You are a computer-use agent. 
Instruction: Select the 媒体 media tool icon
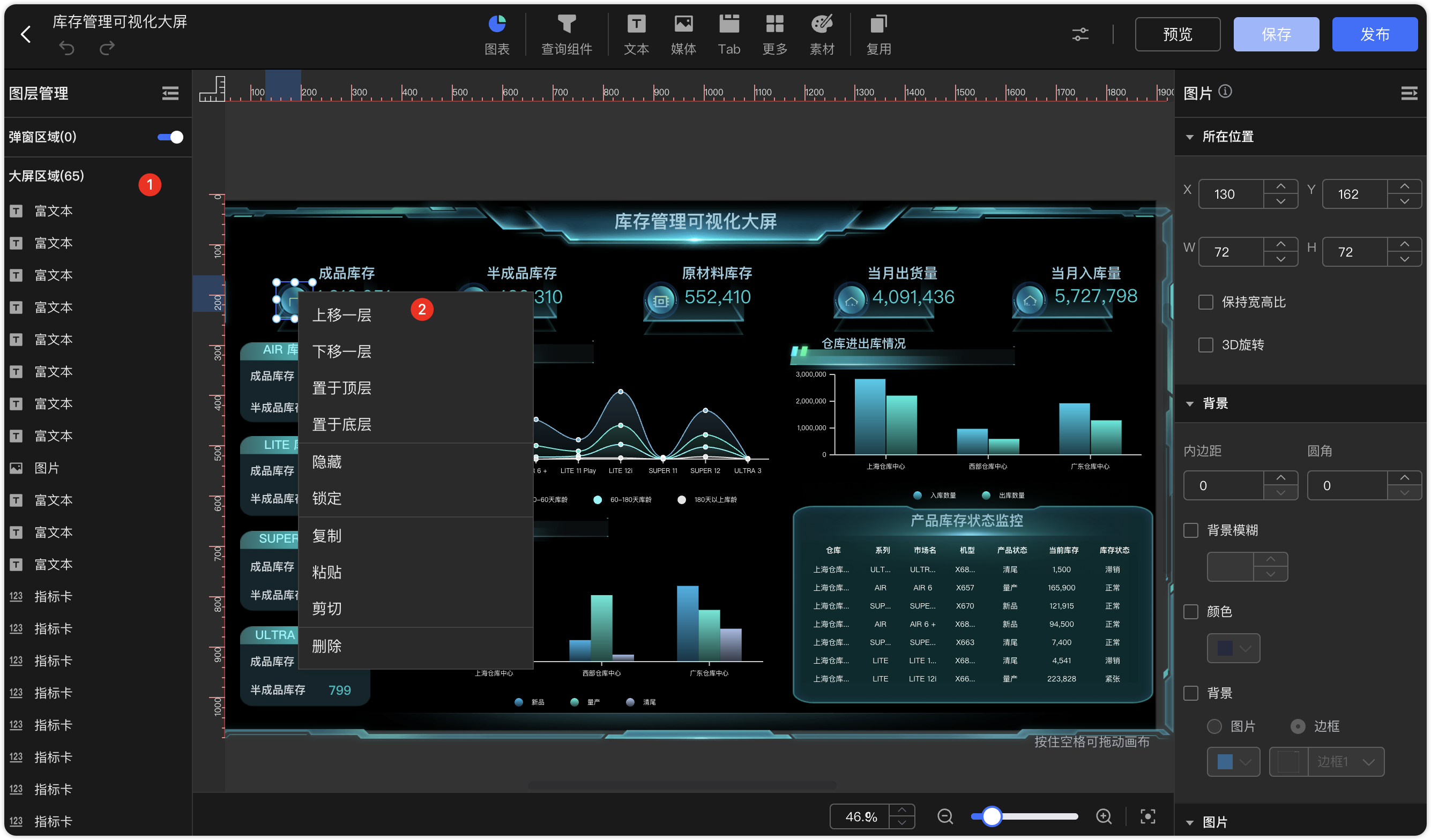point(683,25)
